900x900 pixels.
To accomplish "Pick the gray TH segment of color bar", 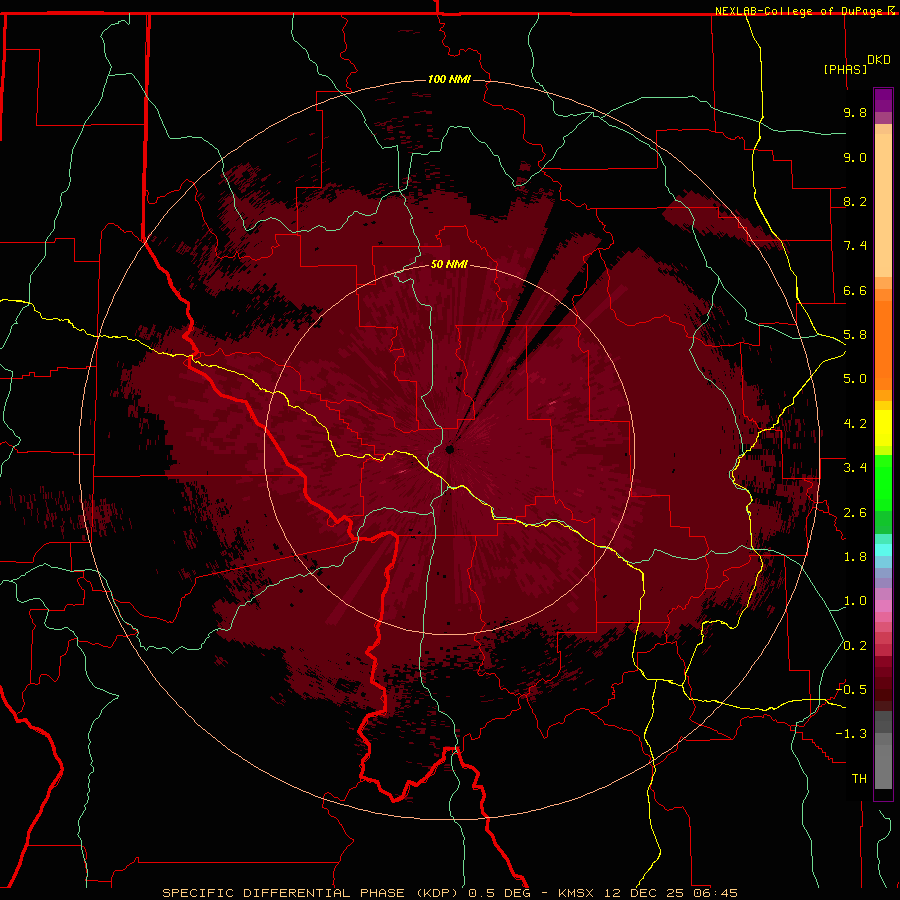I will click(883, 767).
